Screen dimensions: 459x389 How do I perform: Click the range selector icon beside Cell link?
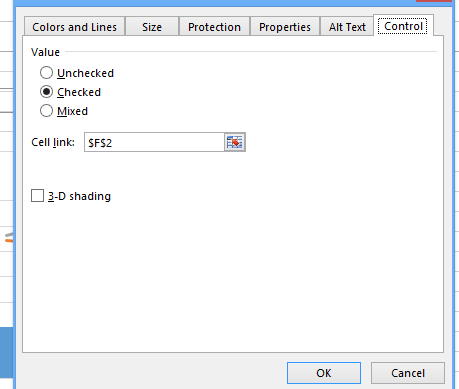[x=235, y=142]
